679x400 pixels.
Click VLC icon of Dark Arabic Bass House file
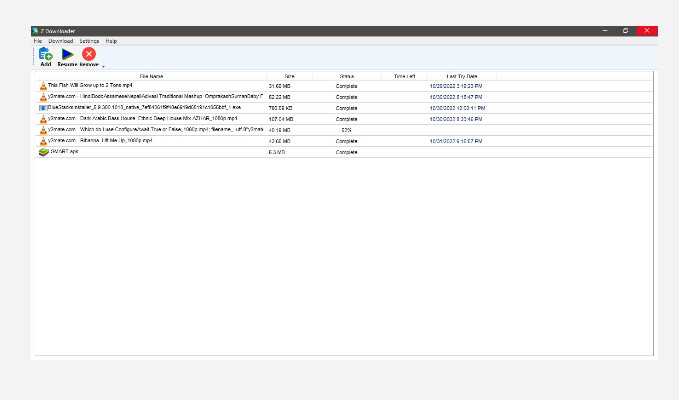pyautogui.click(x=42, y=119)
